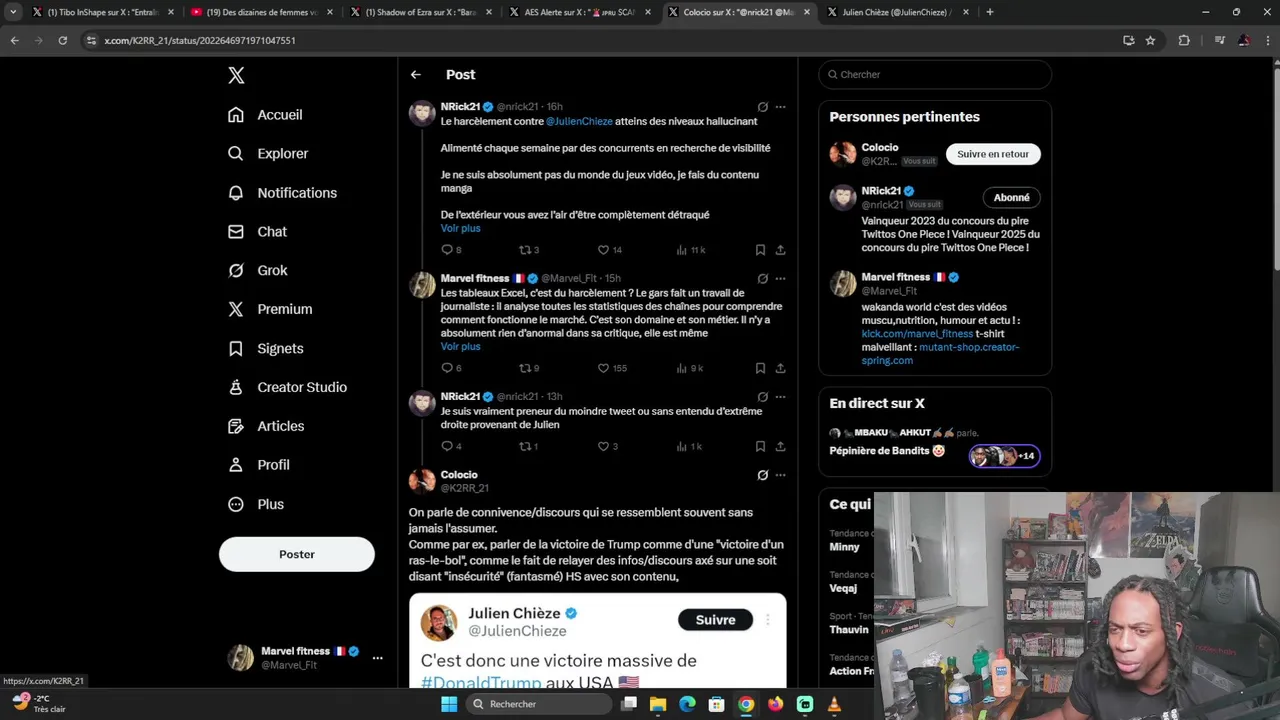Open Chat in sidebar
1280x720 pixels.
(x=257, y=231)
